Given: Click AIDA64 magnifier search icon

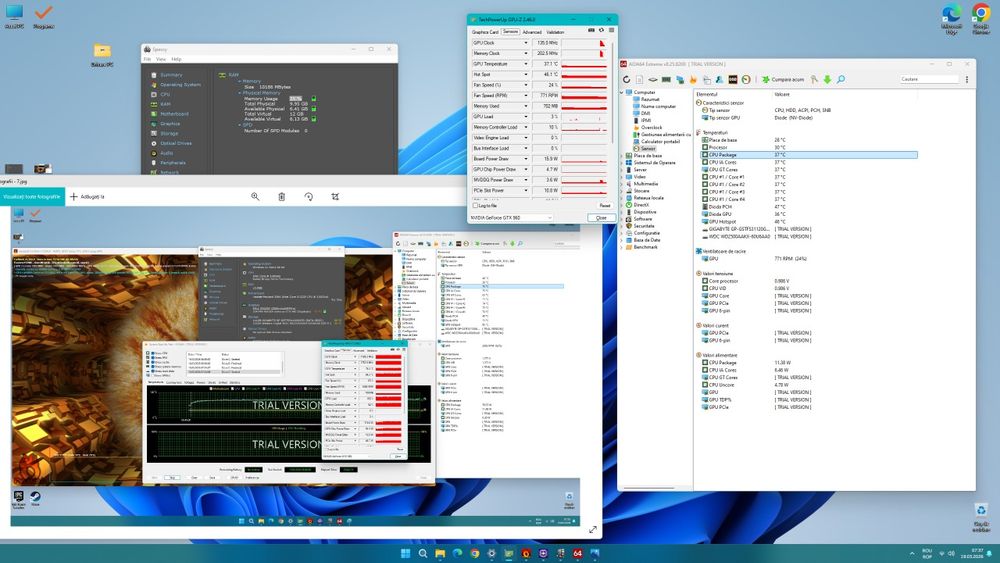Looking at the screenshot, I should tap(841, 80).
